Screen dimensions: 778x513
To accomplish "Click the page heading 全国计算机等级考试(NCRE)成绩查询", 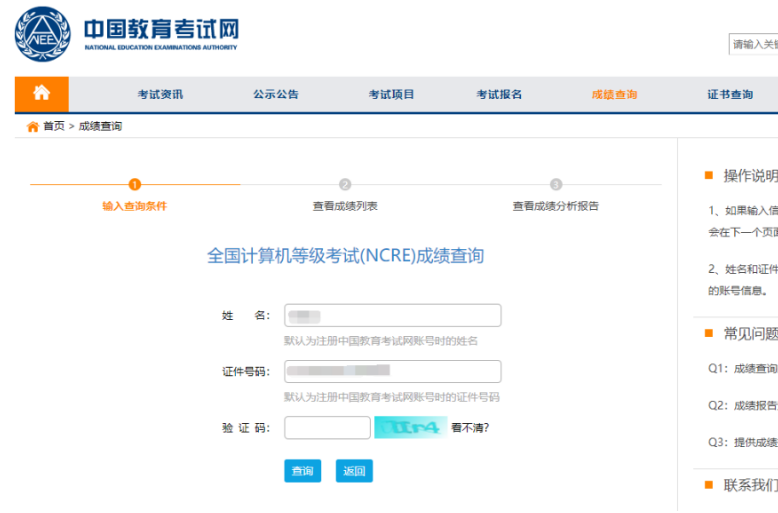I will click(x=345, y=256).
